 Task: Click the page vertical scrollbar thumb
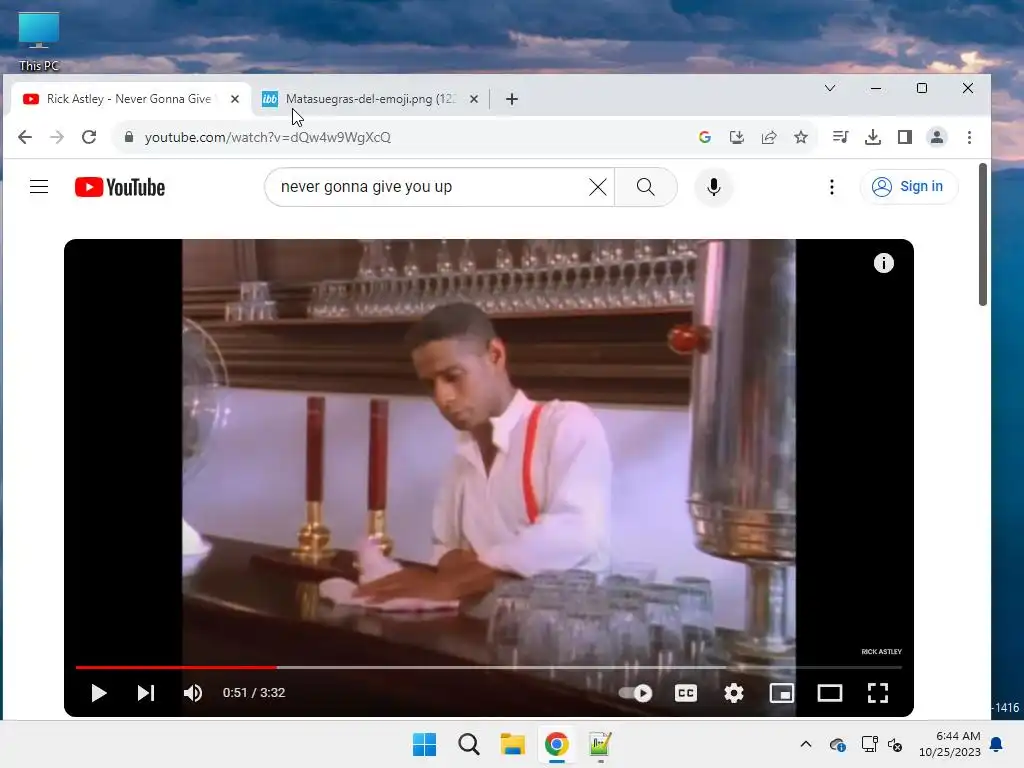(x=983, y=234)
